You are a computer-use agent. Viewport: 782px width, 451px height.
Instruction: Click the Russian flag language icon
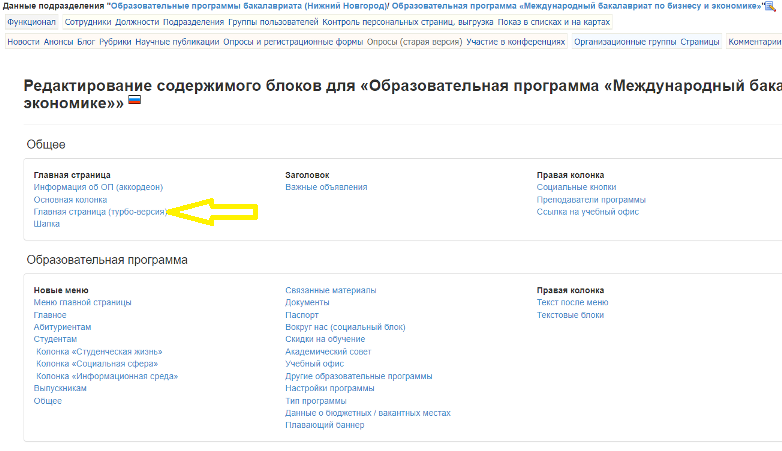coord(135,100)
